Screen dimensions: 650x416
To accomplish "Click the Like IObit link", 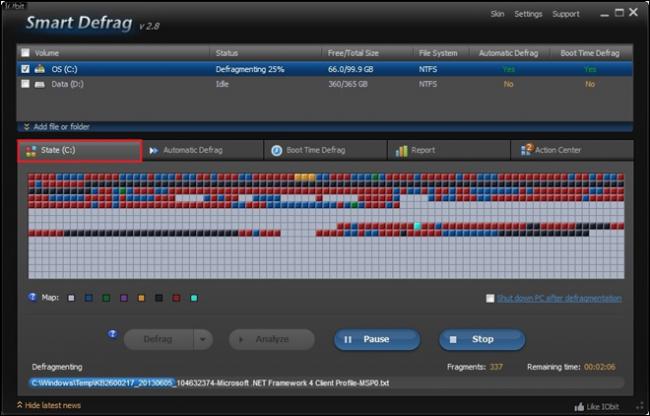I will (603, 406).
